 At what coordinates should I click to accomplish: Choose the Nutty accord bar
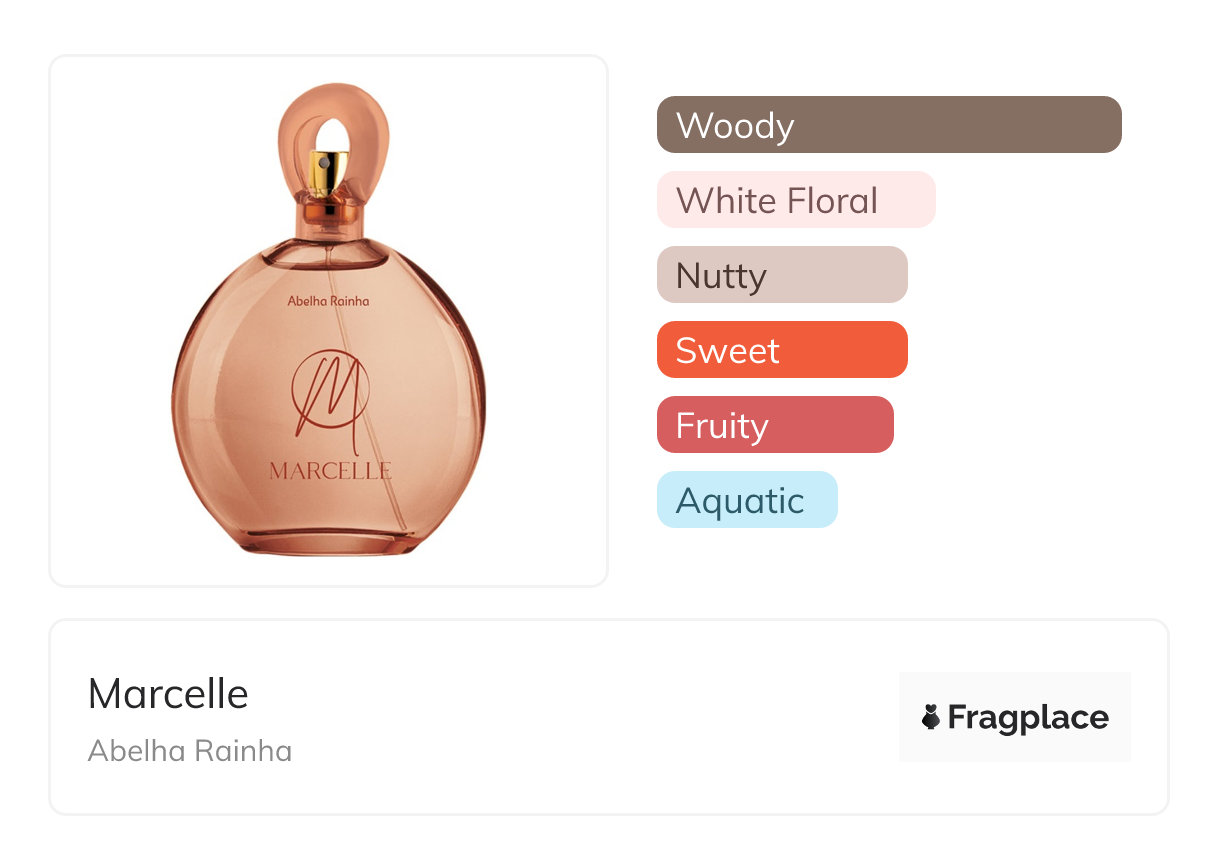[x=782, y=275]
